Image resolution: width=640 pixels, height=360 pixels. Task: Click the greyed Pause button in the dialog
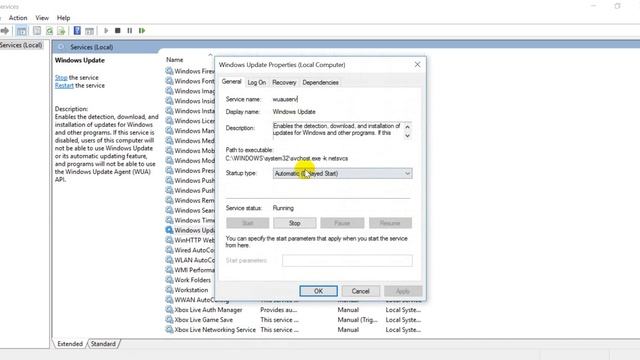click(342, 223)
